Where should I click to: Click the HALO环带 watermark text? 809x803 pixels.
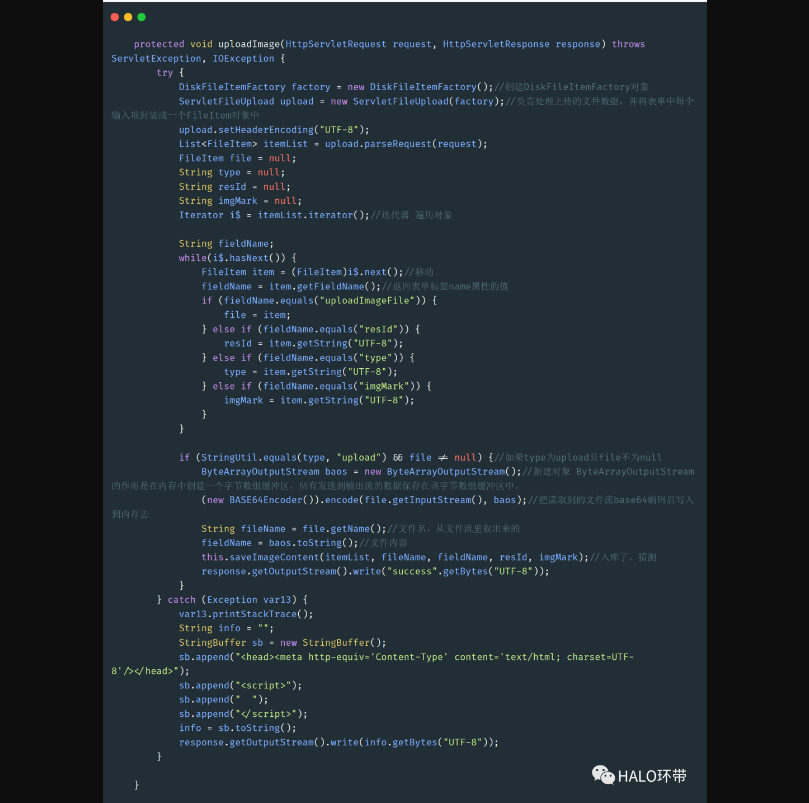tap(652, 776)
